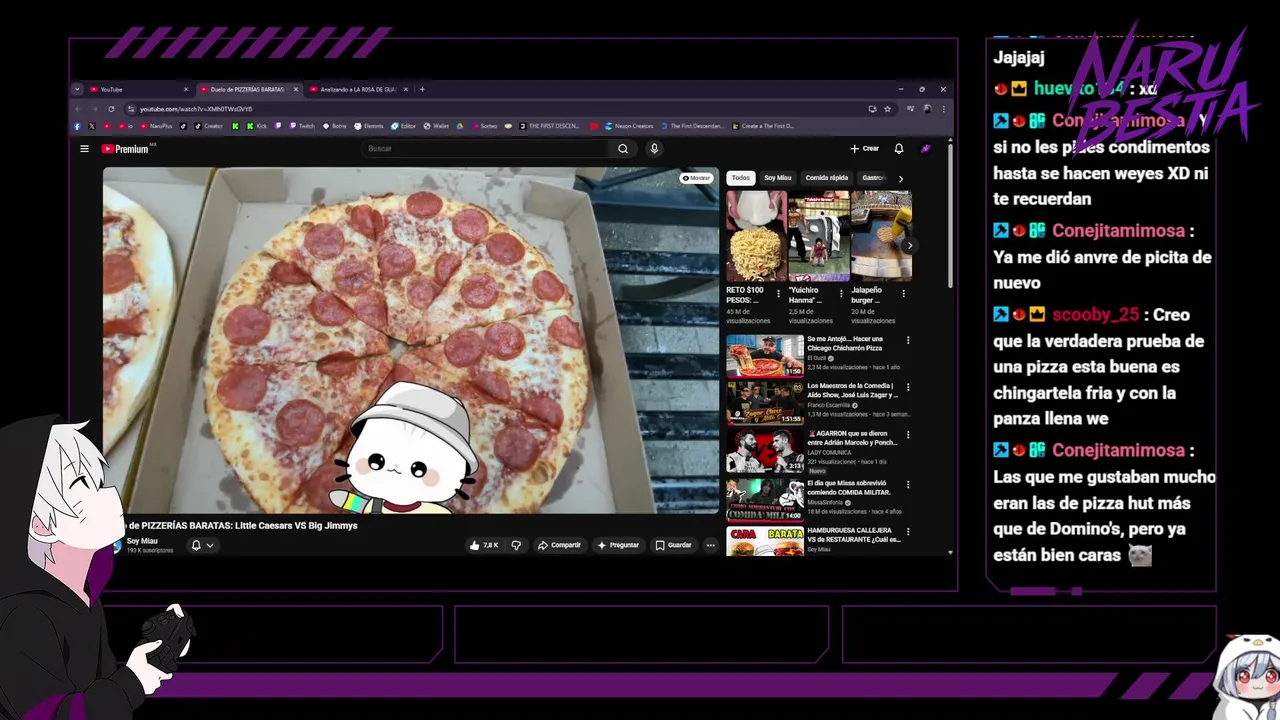1280x720 pixels.
Task: Open the Nexon Creators bookmark
Action: [627, 126]
